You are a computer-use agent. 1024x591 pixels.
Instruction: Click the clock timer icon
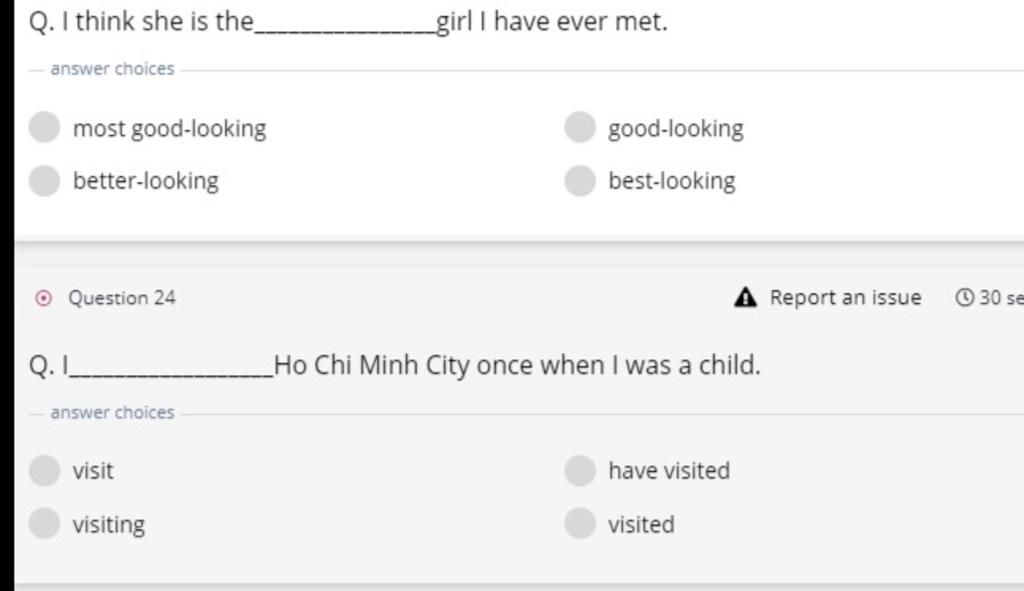pos(965,297)
